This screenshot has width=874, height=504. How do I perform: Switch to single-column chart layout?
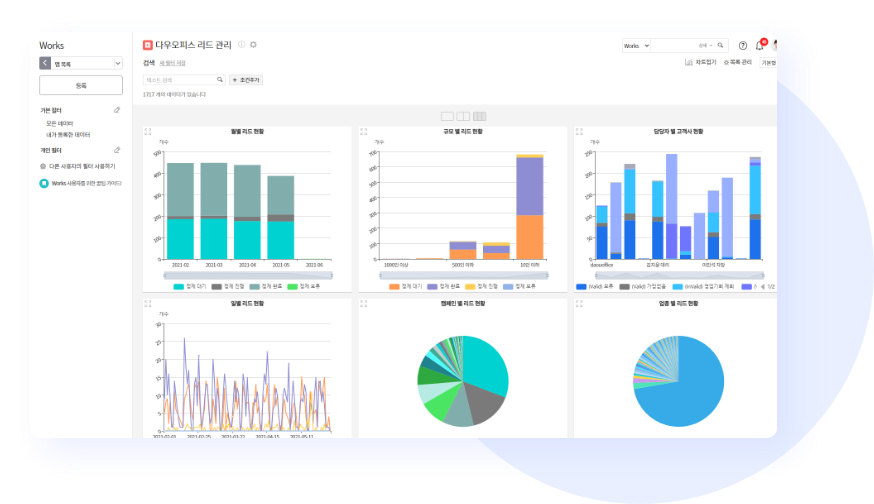coord(447,117)
